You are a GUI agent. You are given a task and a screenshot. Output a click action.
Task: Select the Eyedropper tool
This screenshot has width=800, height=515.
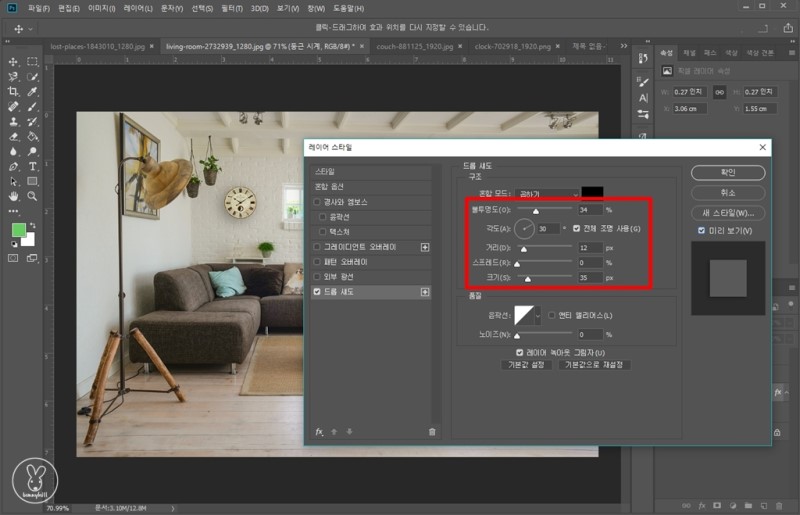click(x=33, y=90)
